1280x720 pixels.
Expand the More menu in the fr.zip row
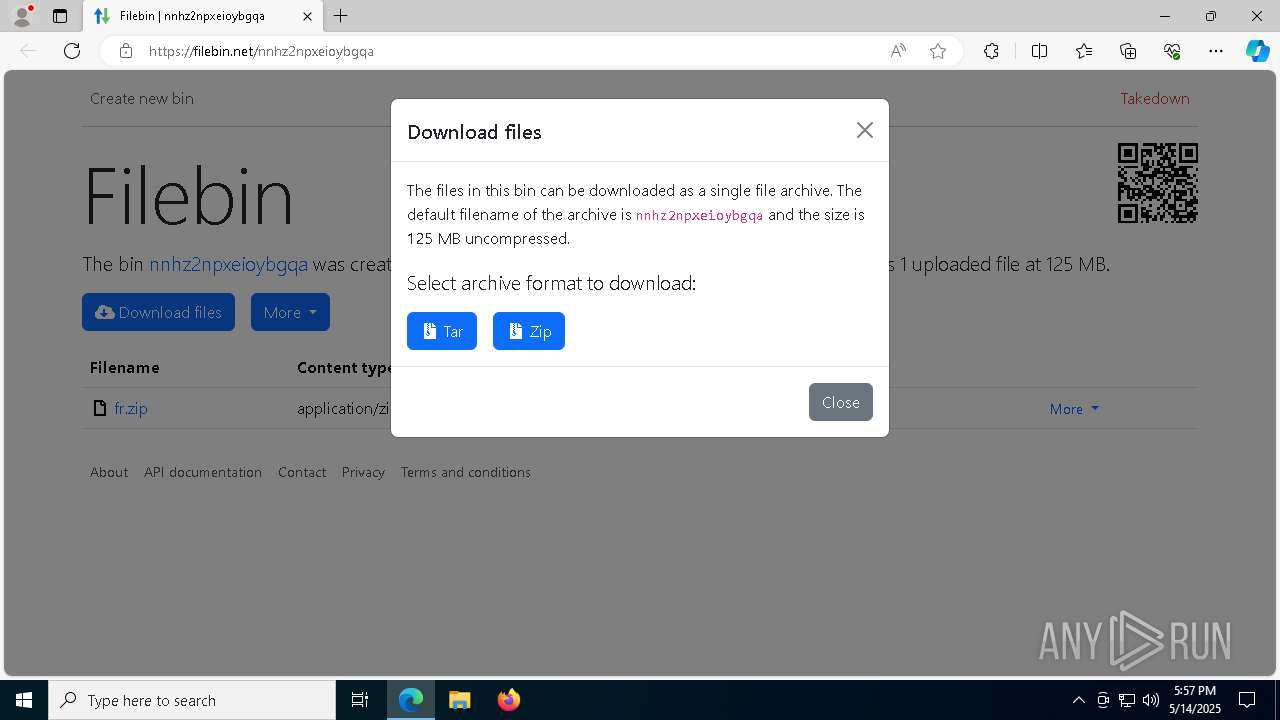[x=1074, y=408]
